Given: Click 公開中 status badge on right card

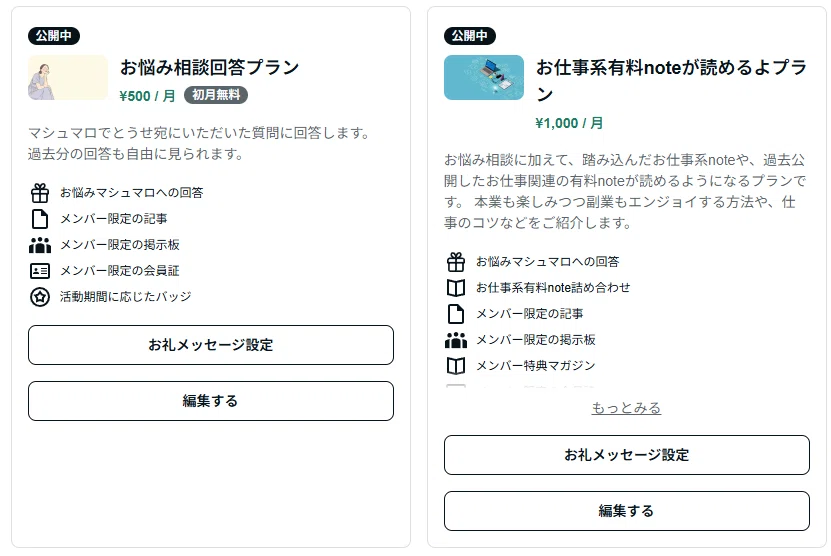Looking at the screenshot, I should pos(470,36).
